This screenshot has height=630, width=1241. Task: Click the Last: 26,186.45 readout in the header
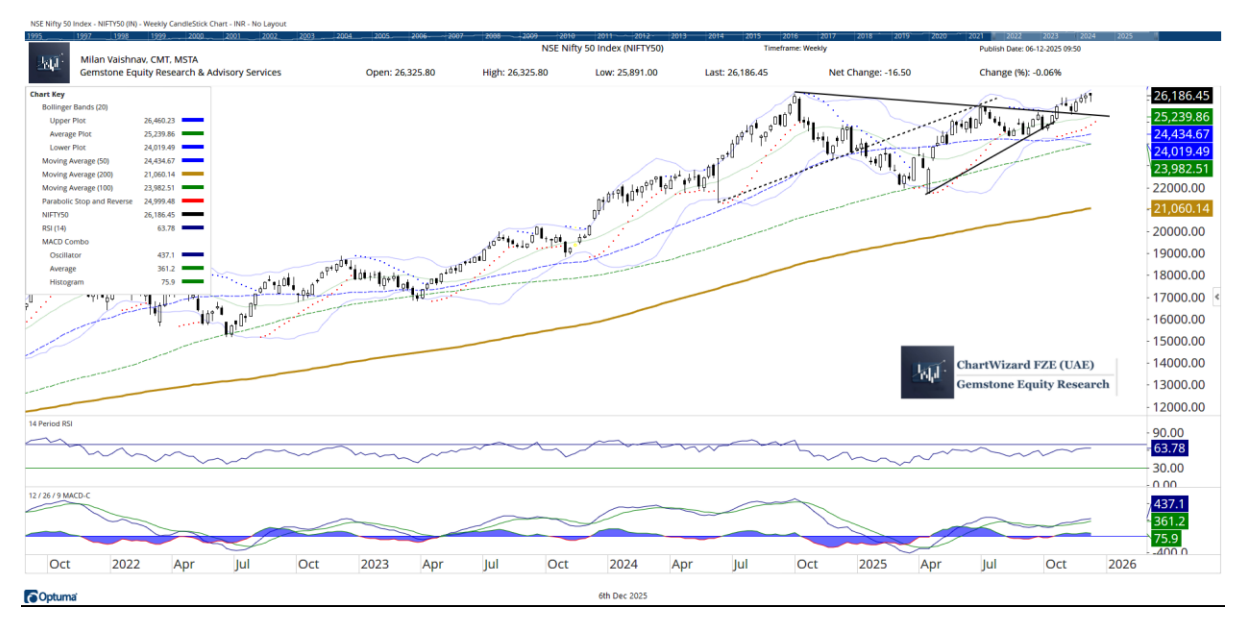tap(736, 73)
